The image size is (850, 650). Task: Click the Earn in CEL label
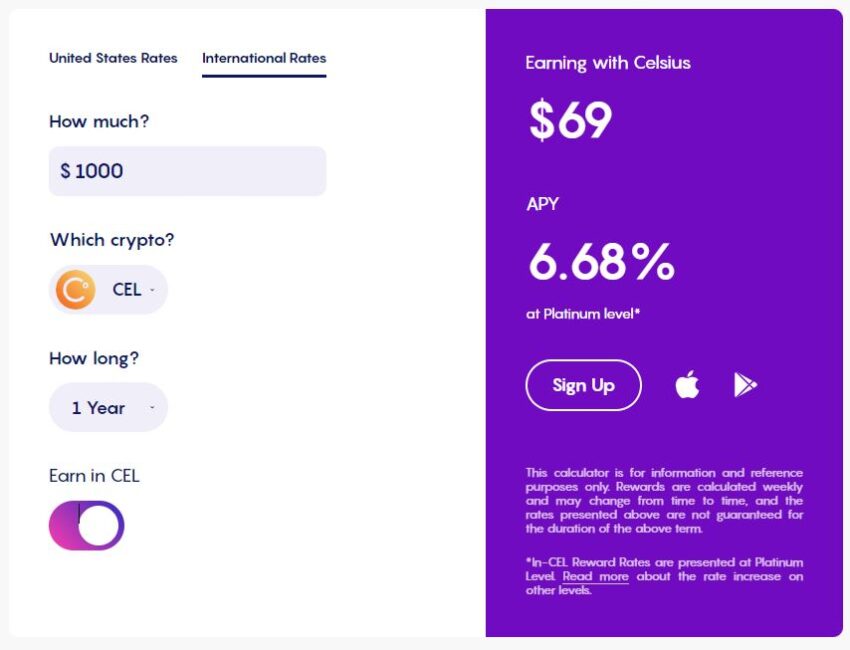pyautogui.click(x=94, y=475)
